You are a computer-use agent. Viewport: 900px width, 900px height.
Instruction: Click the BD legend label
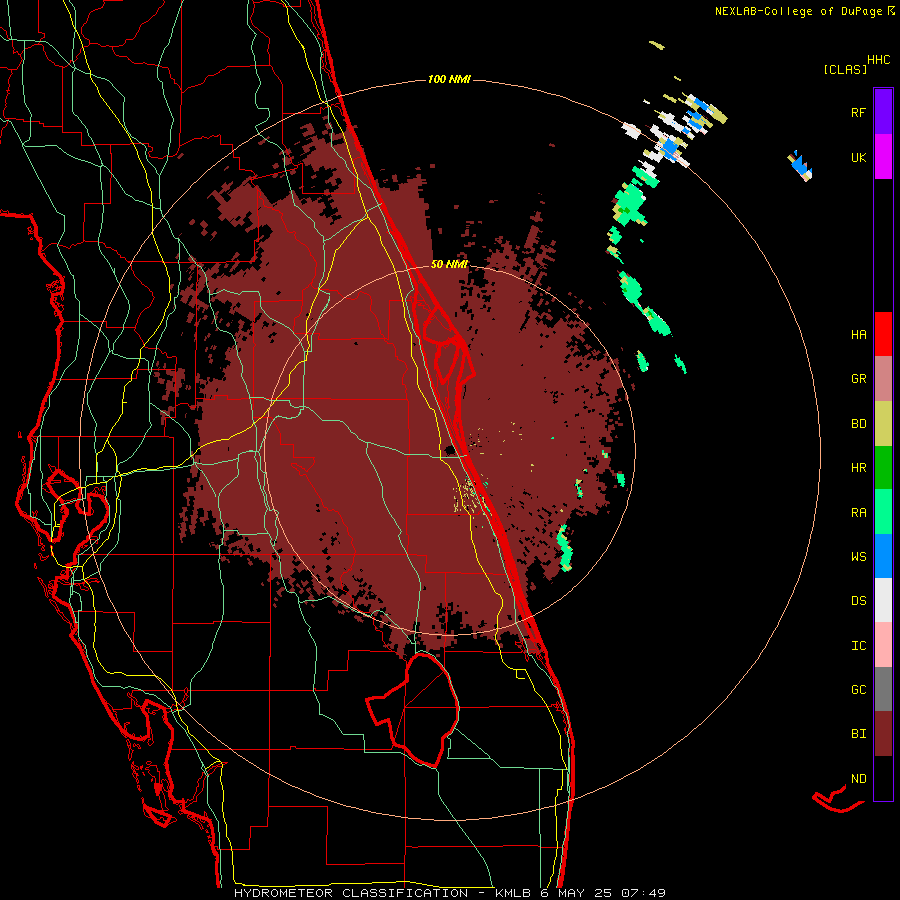tap(858, 424)
